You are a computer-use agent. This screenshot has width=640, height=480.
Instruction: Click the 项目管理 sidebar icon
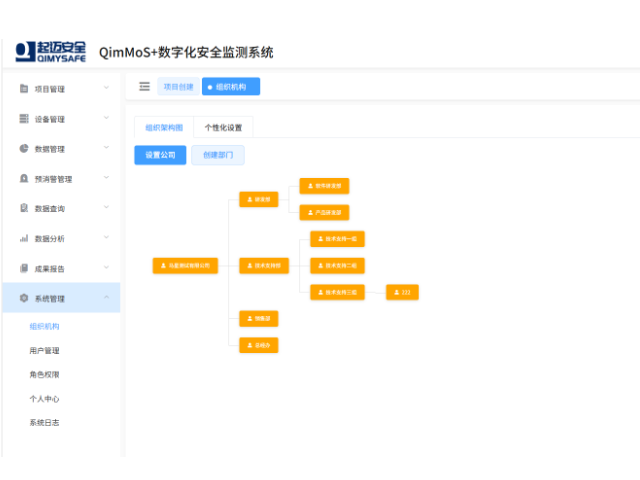tap(24, 89)
